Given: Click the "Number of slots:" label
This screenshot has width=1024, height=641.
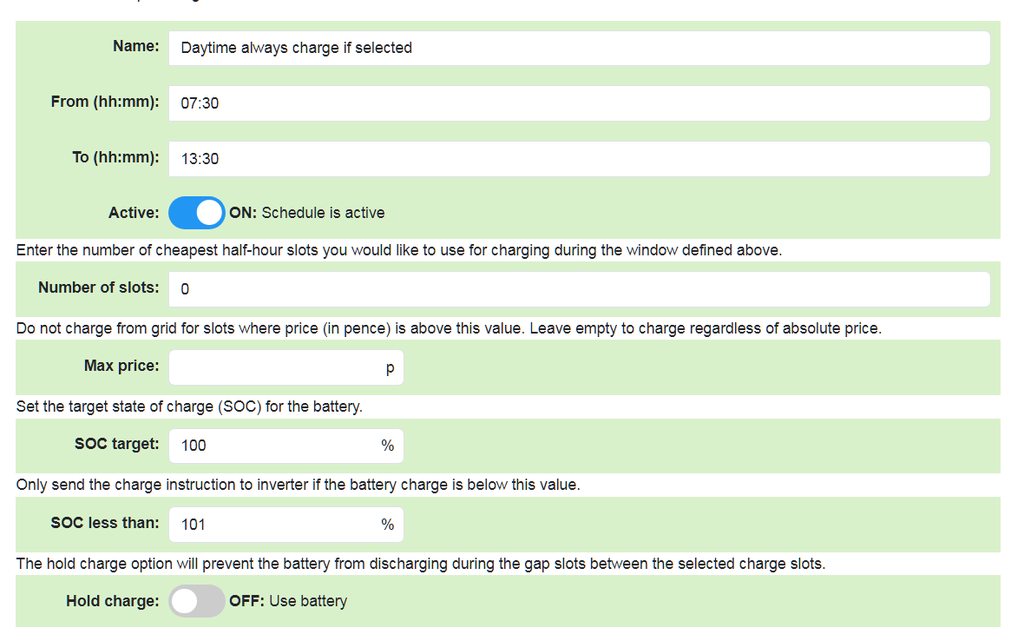Looking at the screenshot, I should 98,287.
